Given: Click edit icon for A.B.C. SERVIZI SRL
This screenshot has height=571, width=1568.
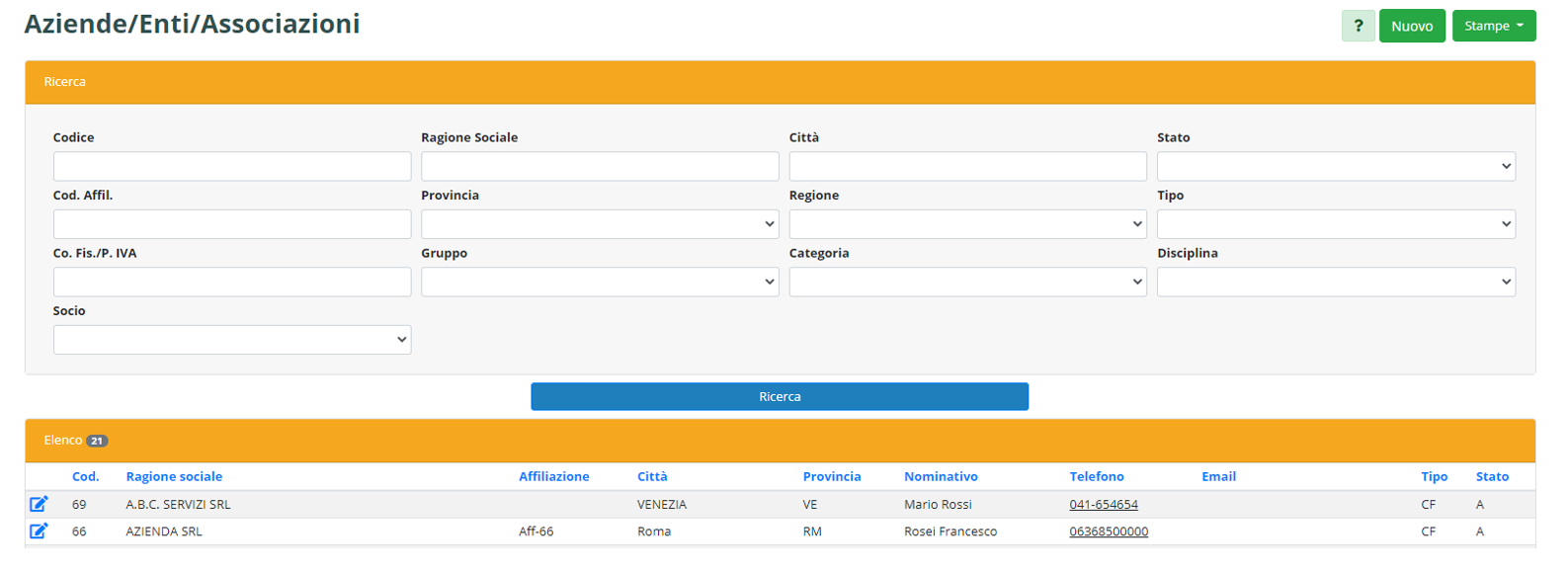Looking at the screenshot, I should coord(39,504).
